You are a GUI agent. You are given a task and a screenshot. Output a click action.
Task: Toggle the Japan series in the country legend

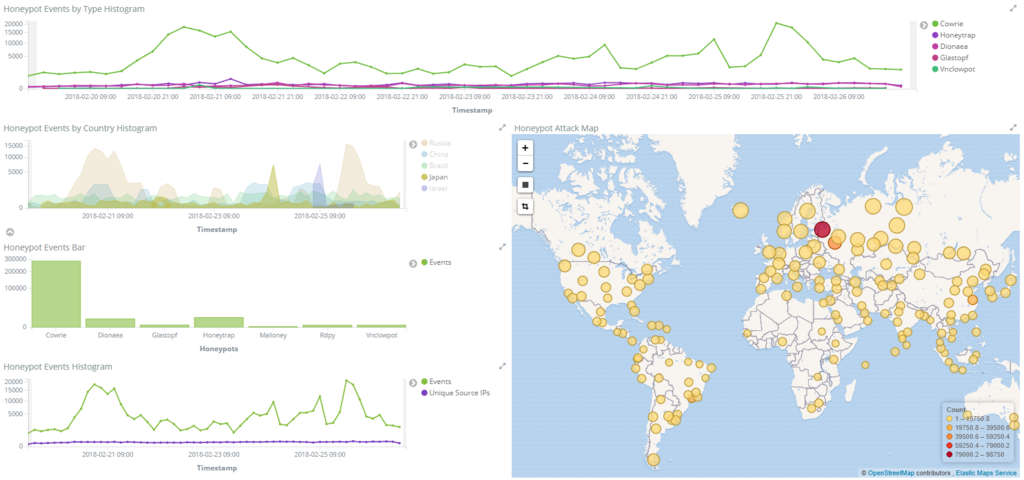[x=435, y=177]
